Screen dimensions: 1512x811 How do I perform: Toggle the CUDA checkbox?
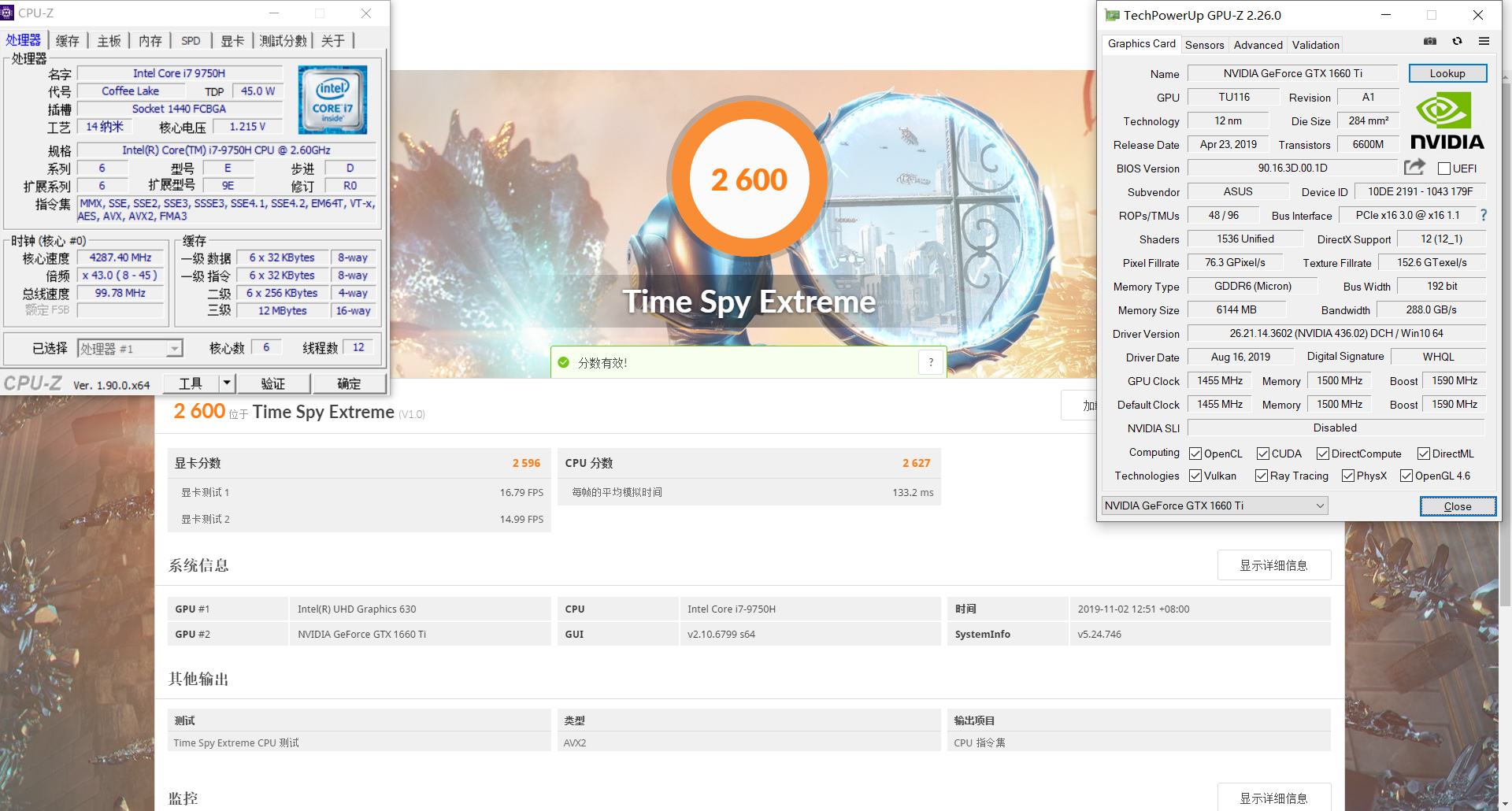pos(1263,454)
